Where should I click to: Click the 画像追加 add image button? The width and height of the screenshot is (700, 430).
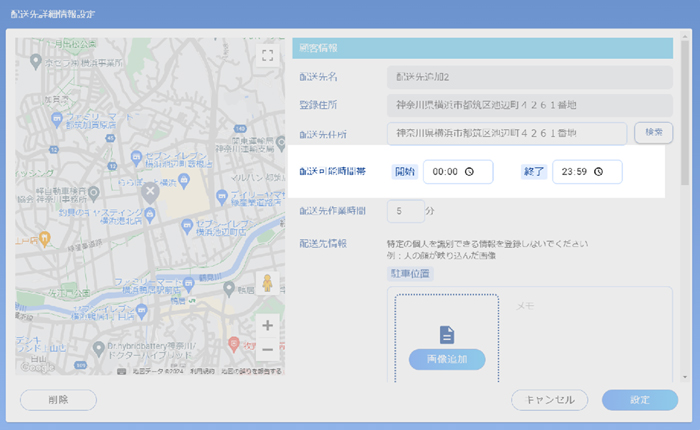(x=447, y=359)
